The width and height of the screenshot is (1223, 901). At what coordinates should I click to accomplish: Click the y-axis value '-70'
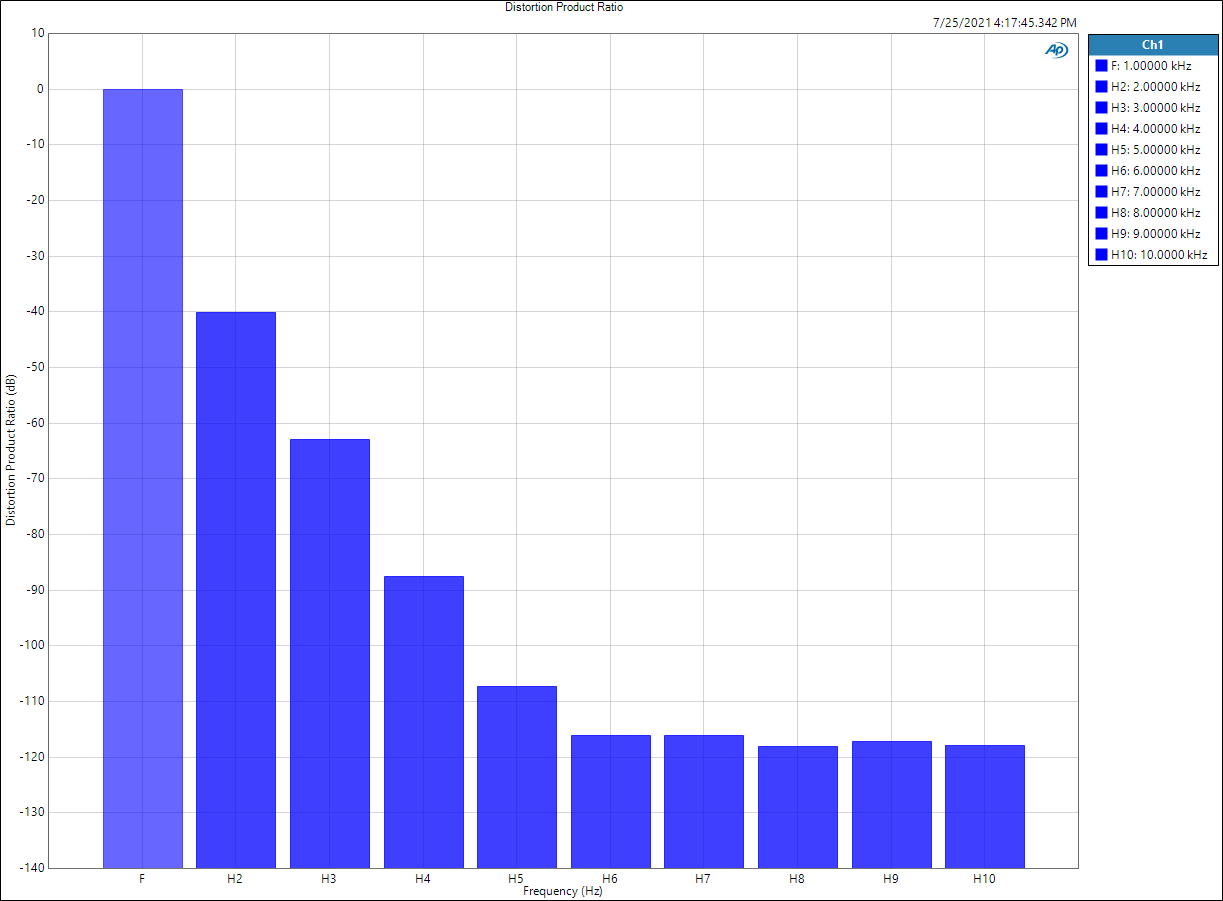pos(36,478)
